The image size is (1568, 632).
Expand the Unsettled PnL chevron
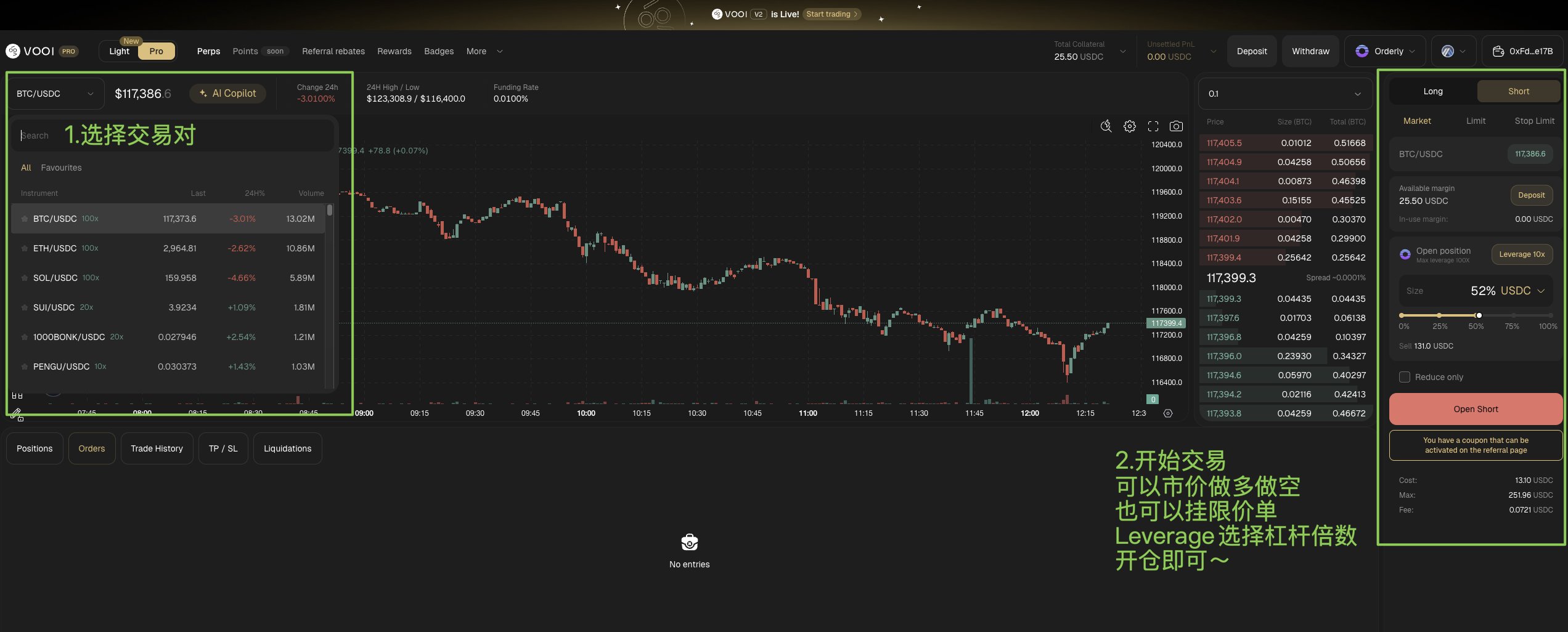point(1213,51)
